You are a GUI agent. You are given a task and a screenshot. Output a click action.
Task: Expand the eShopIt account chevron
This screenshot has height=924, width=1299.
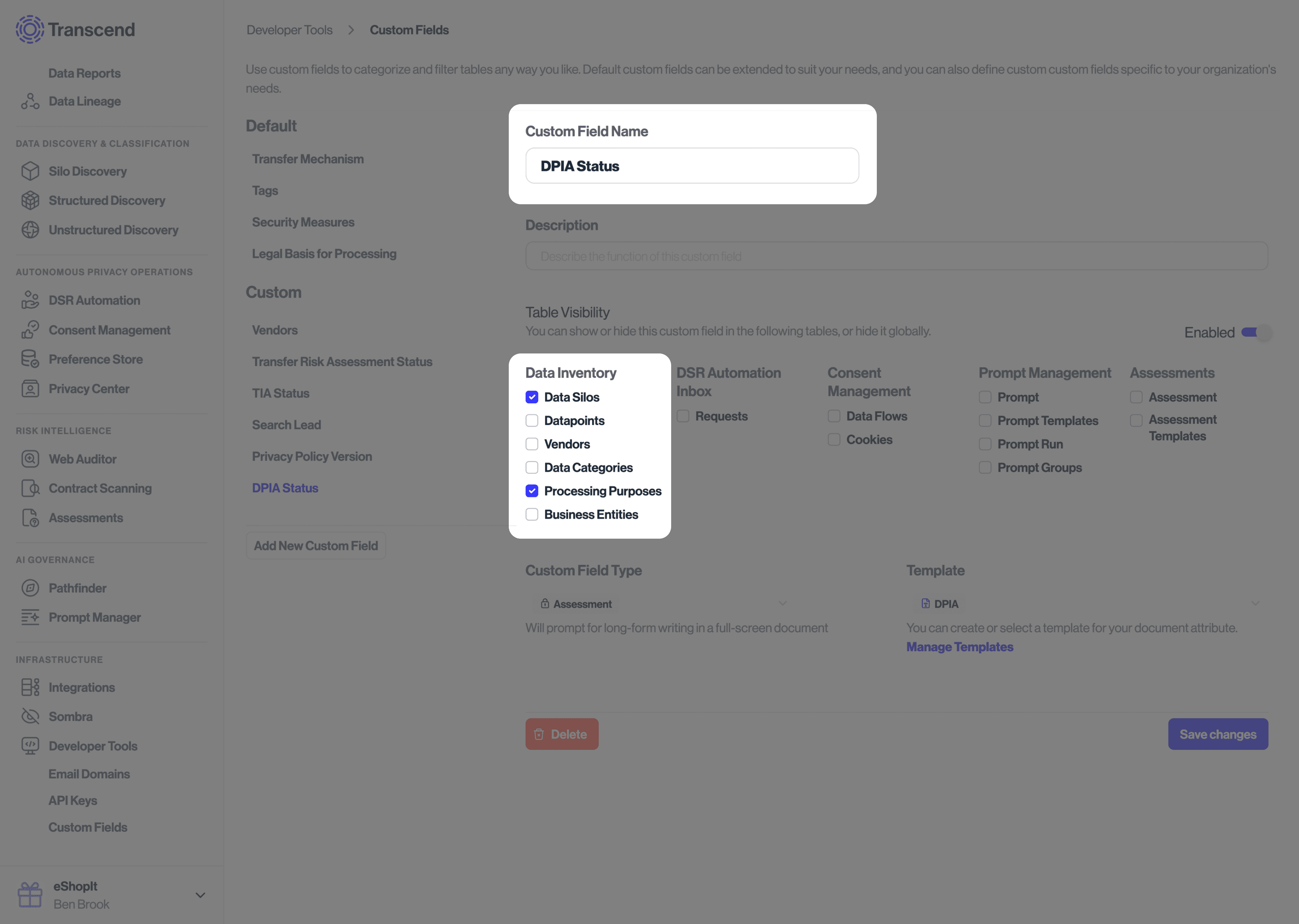(200, 895)
